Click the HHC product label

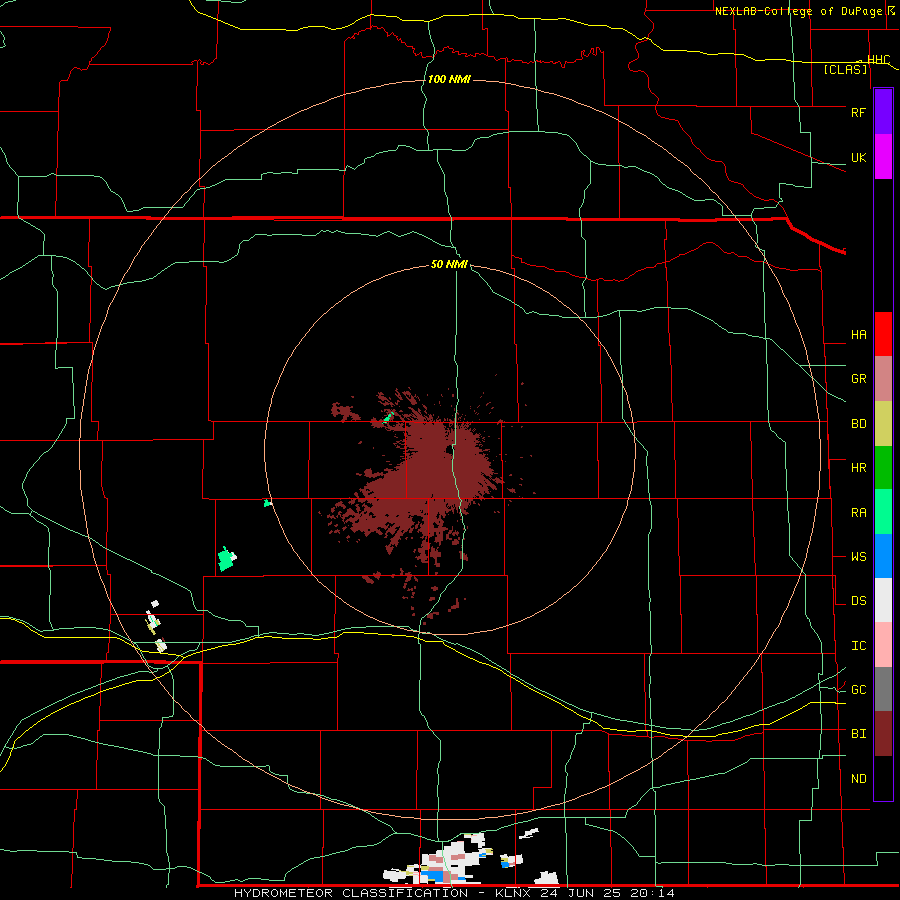878,60
